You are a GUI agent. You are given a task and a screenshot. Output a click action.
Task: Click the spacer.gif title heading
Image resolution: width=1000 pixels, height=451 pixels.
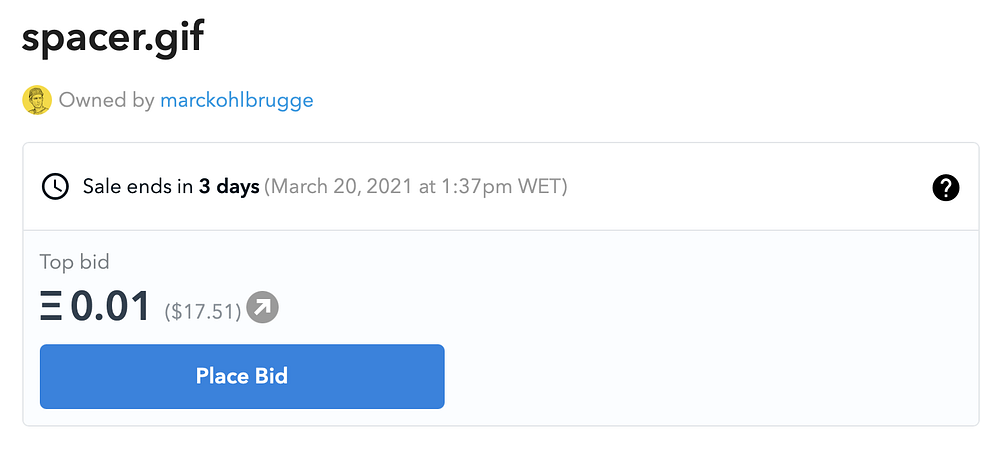click(x=113, y=39)
